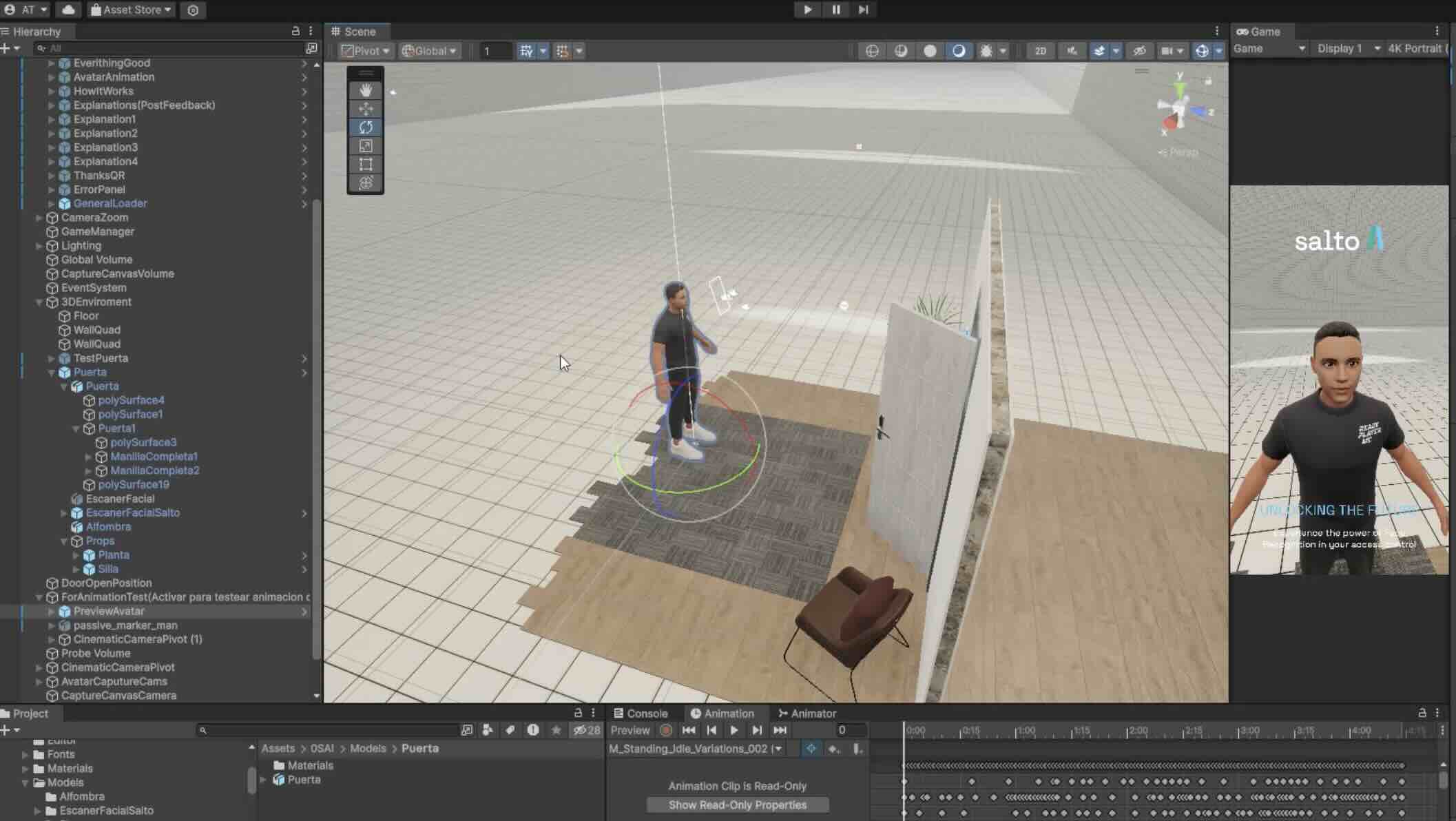Search by label icon in Project panel
Viewport: 1456px width, 821px height.
pyautogui.click(x=510, y=730)
